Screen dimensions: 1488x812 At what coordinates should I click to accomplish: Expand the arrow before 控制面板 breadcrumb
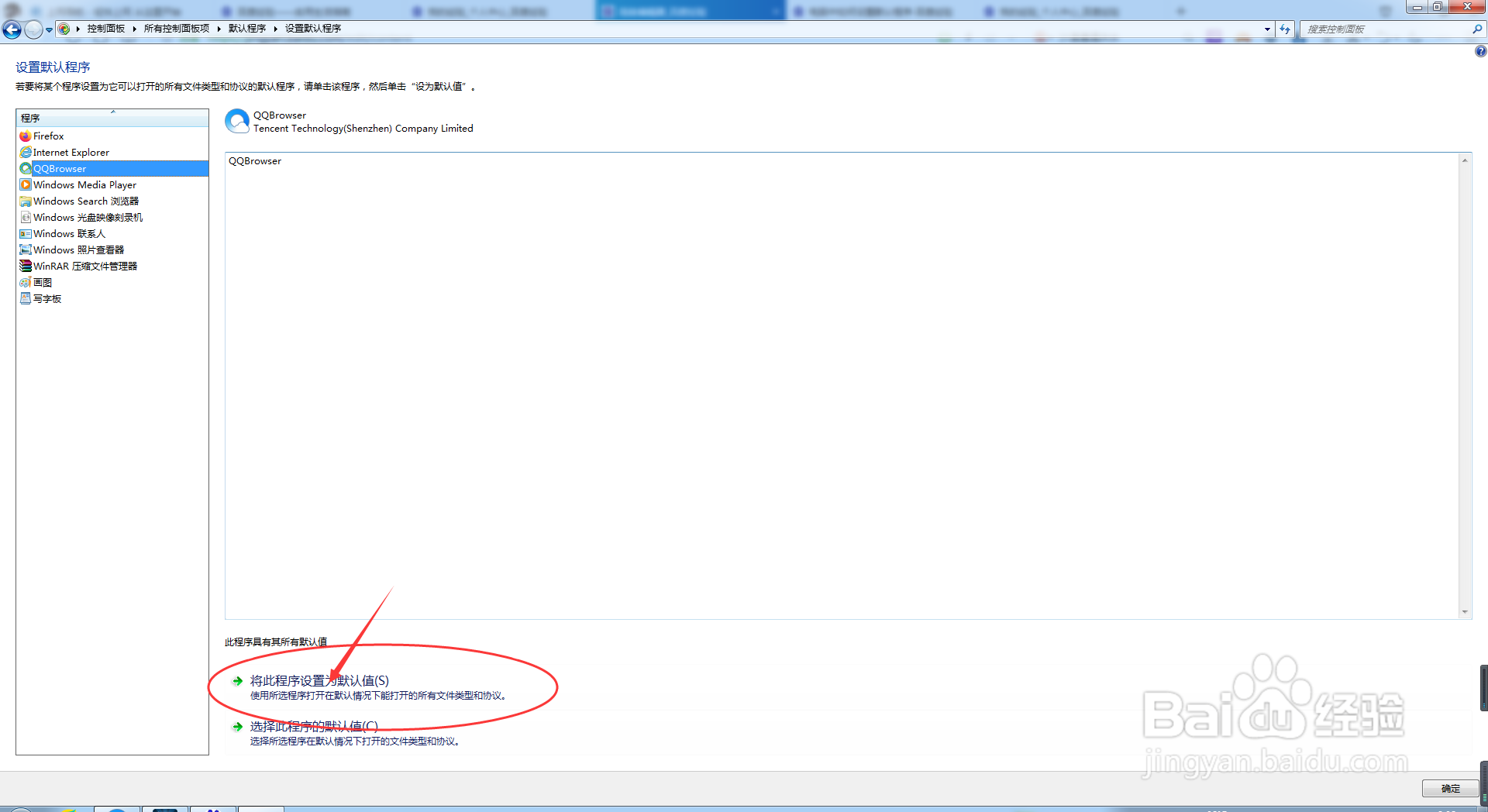[78, 29]
